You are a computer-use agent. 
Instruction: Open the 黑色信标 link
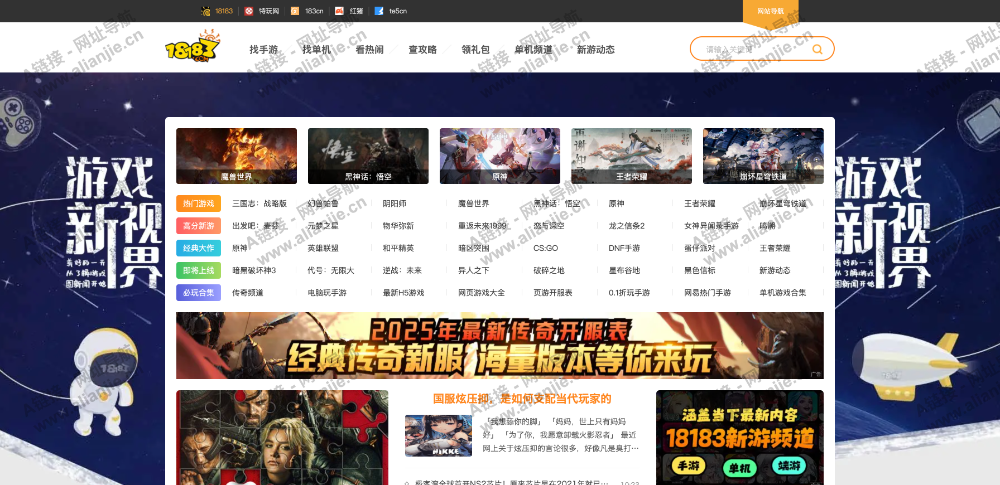coord(700,271)
